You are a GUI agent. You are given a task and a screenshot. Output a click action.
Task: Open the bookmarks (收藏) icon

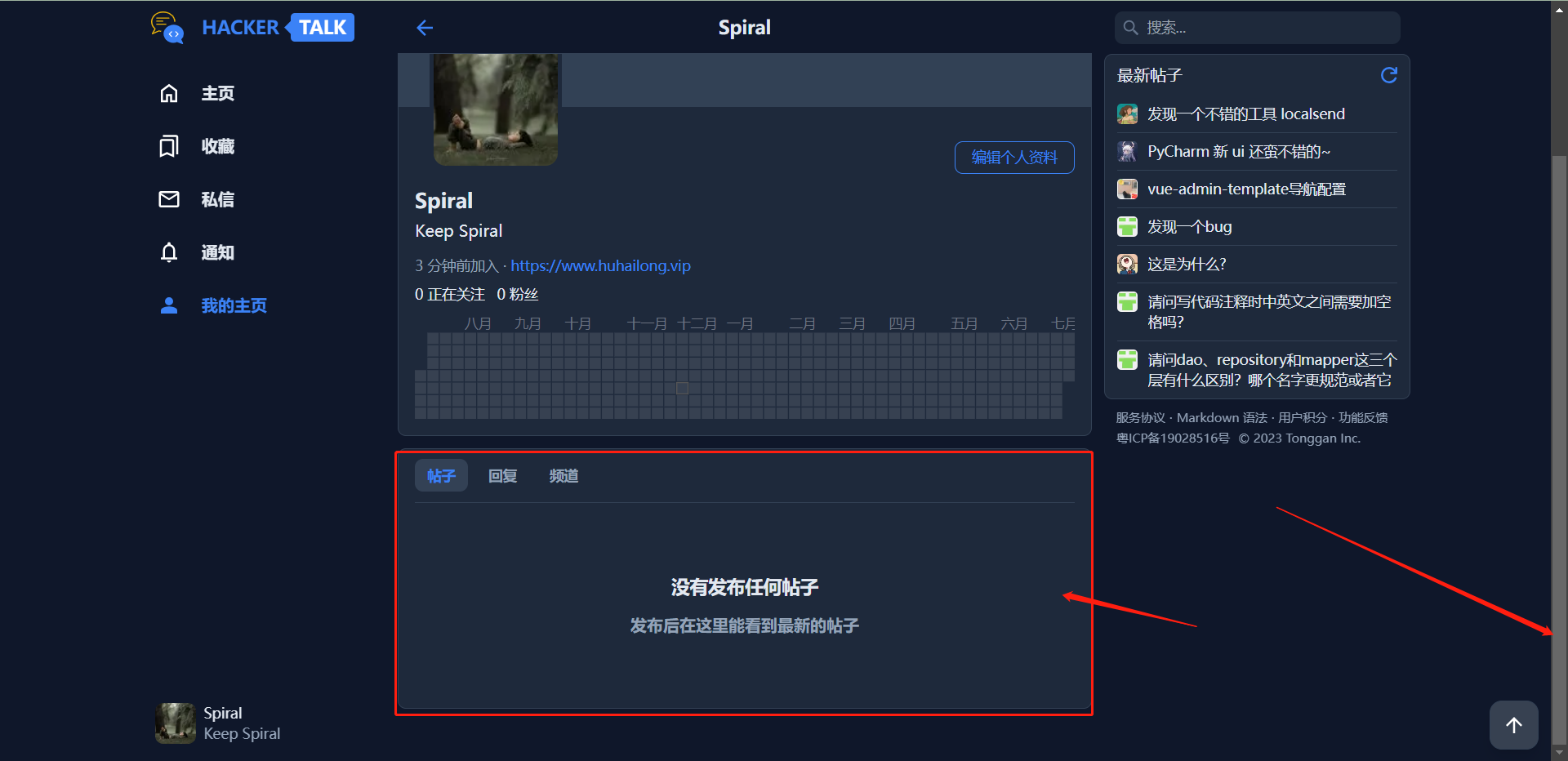tap(169, 146)
